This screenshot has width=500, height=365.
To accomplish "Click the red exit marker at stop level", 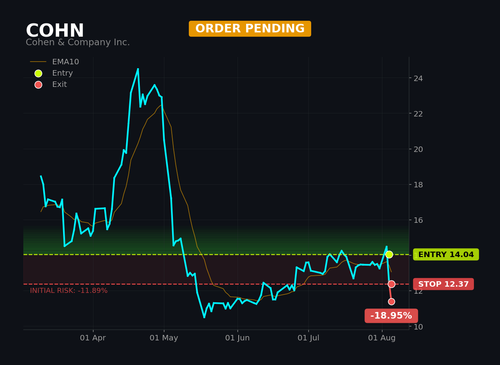I will click(x=392, y=284).
